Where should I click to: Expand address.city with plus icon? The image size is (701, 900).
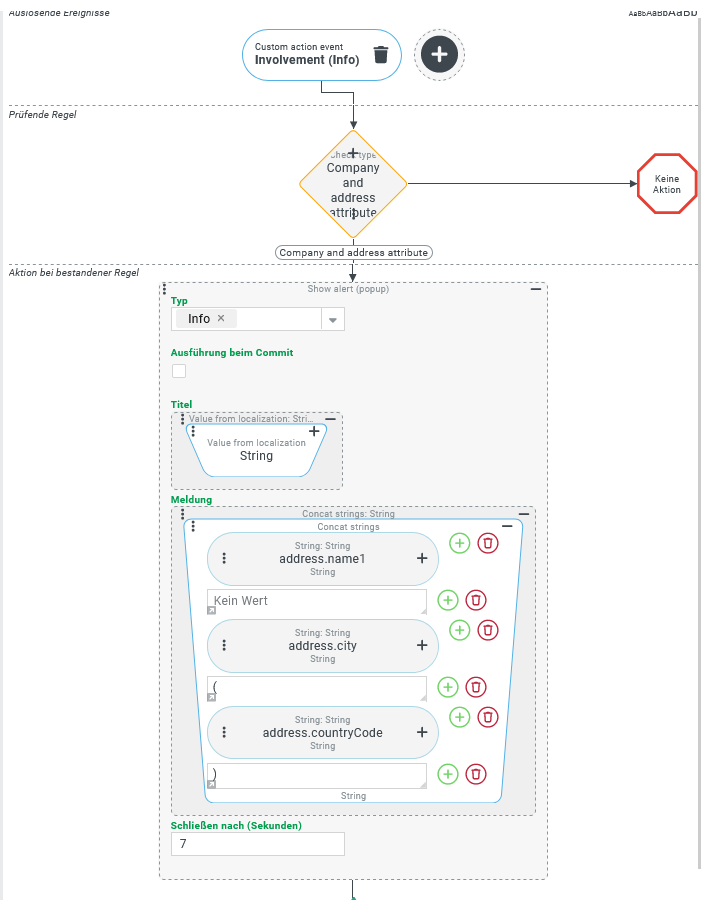coord(422,645)
